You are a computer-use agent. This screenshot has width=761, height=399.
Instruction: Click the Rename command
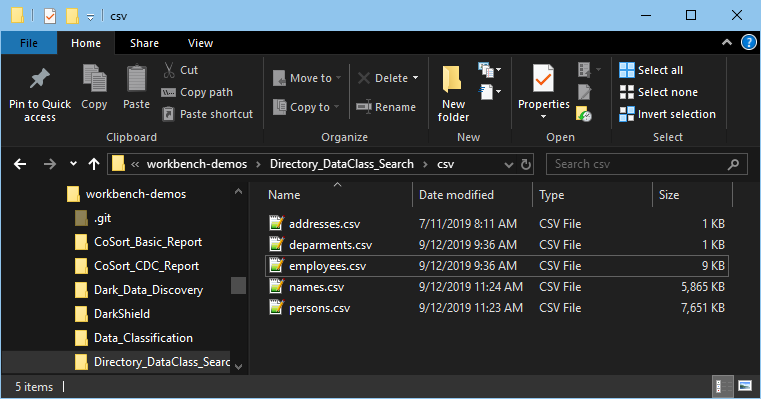pyautogui.click(x=386, y=107)
